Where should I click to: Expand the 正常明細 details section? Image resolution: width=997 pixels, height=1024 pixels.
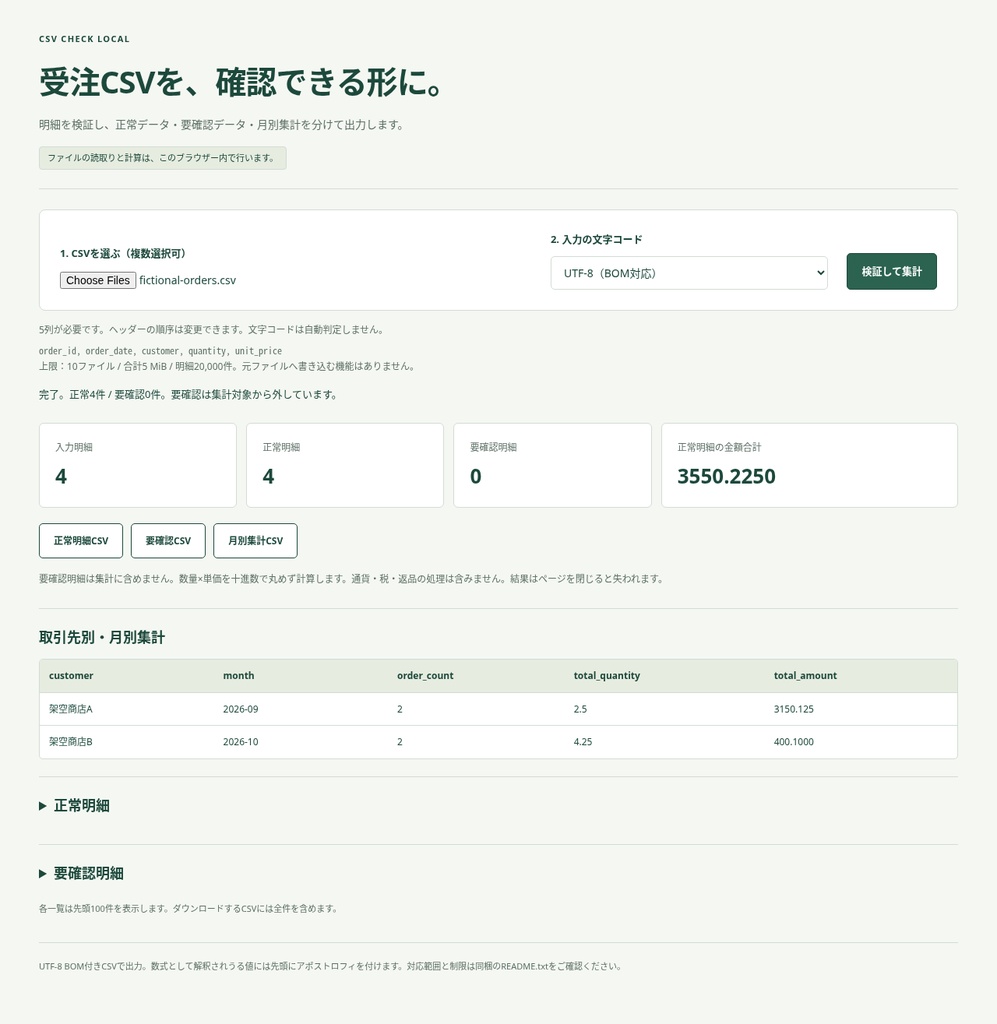click(74, 805)
